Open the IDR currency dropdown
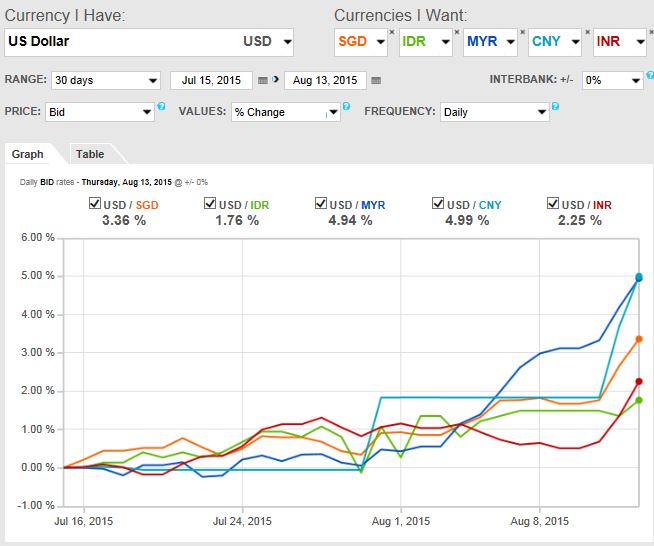The image size is (654, 546). (426, 42)
